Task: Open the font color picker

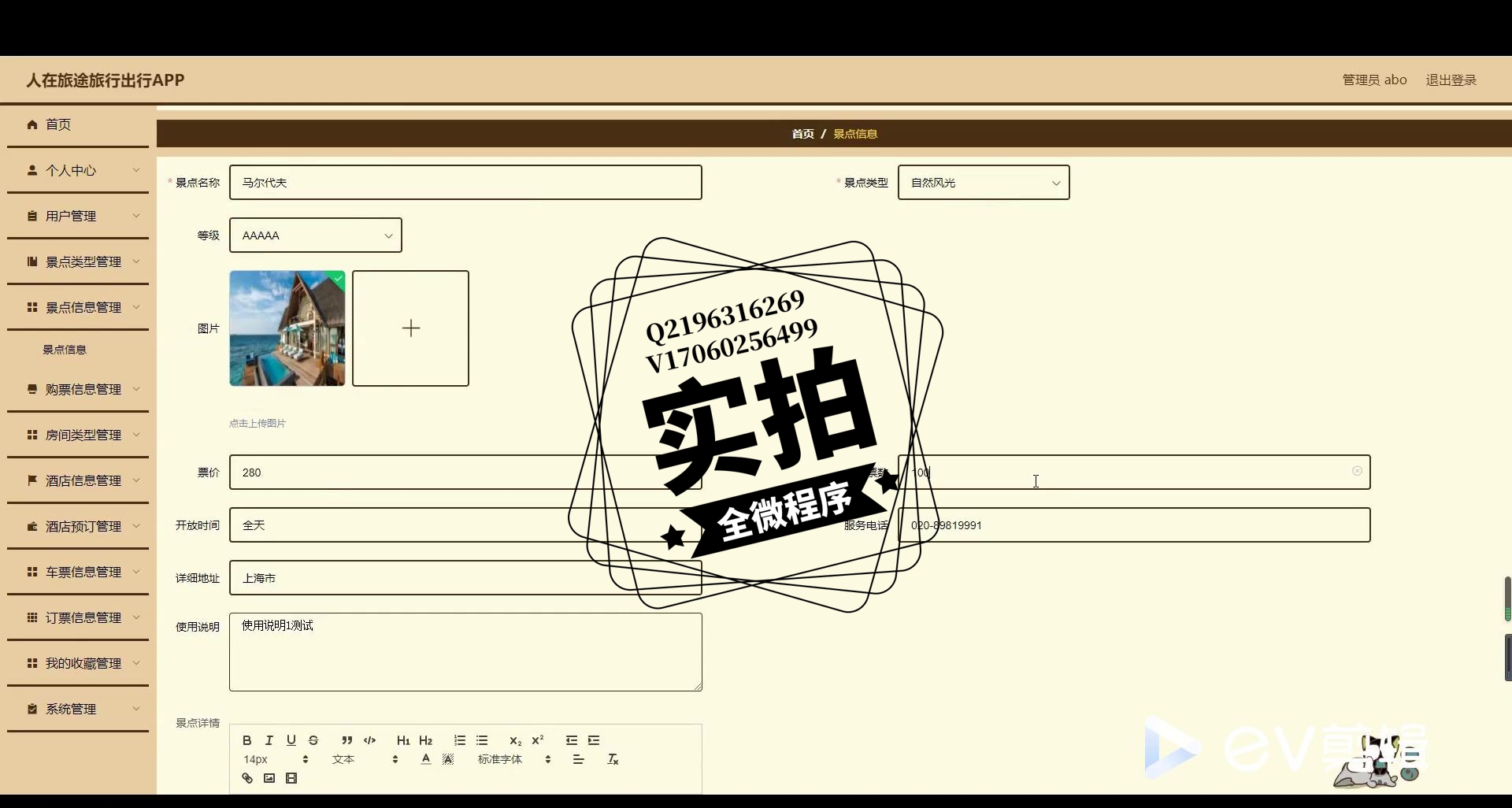Action: pos(426,759)
